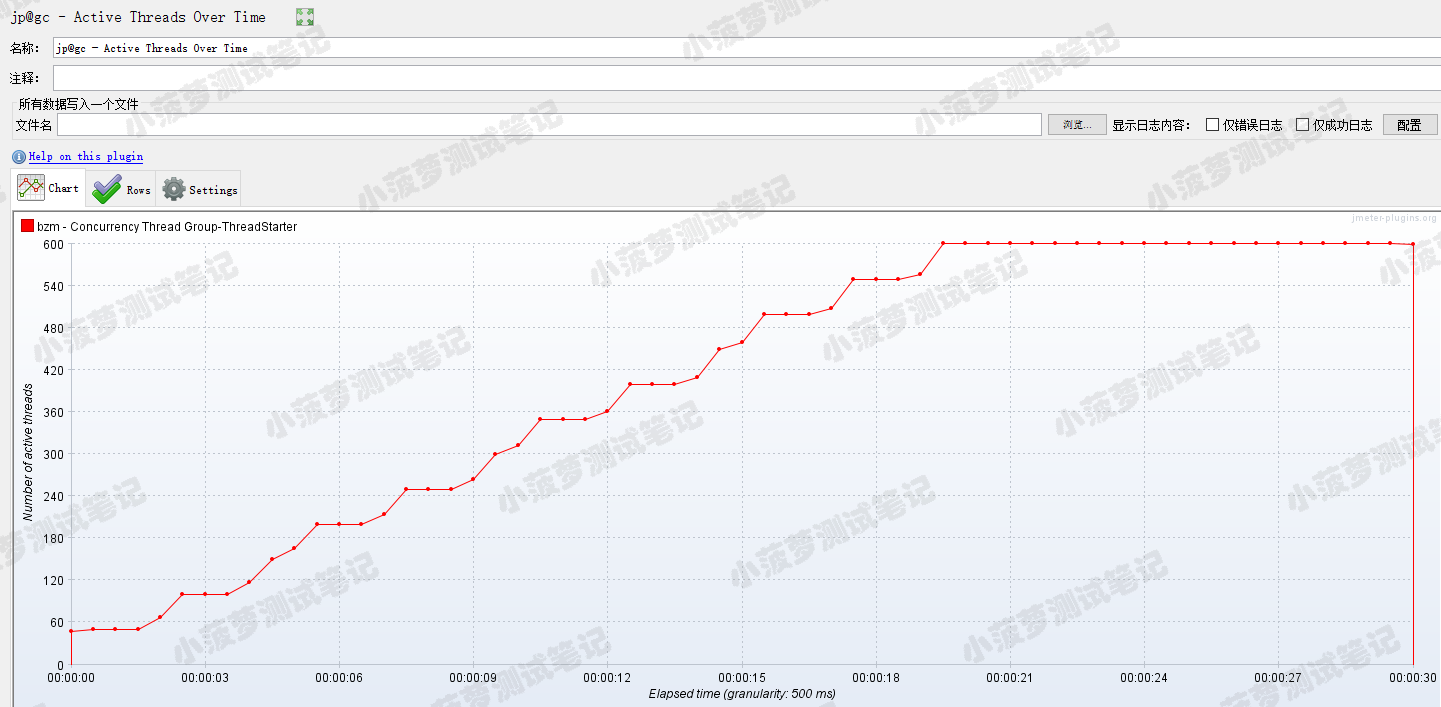The height and width of the screenshot is (707, 1441).
Task: Switch to the Rows tab
Action: click(x=121, y=189)
